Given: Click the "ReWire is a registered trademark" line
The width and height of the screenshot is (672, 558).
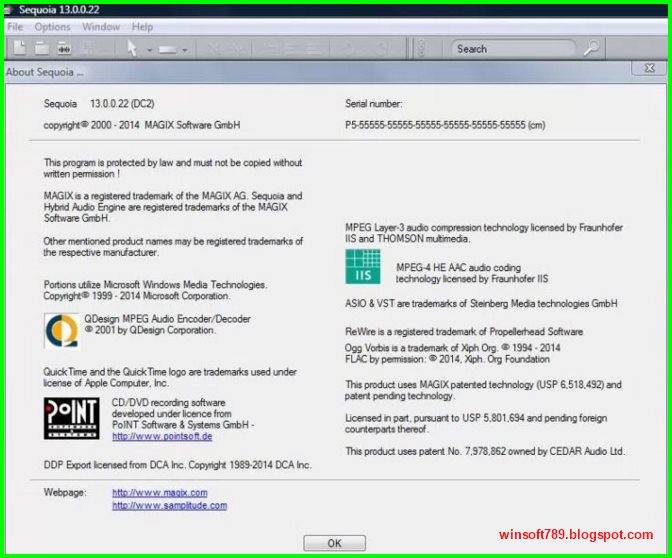Looking at the screenshot, I should tap(464, 332).
